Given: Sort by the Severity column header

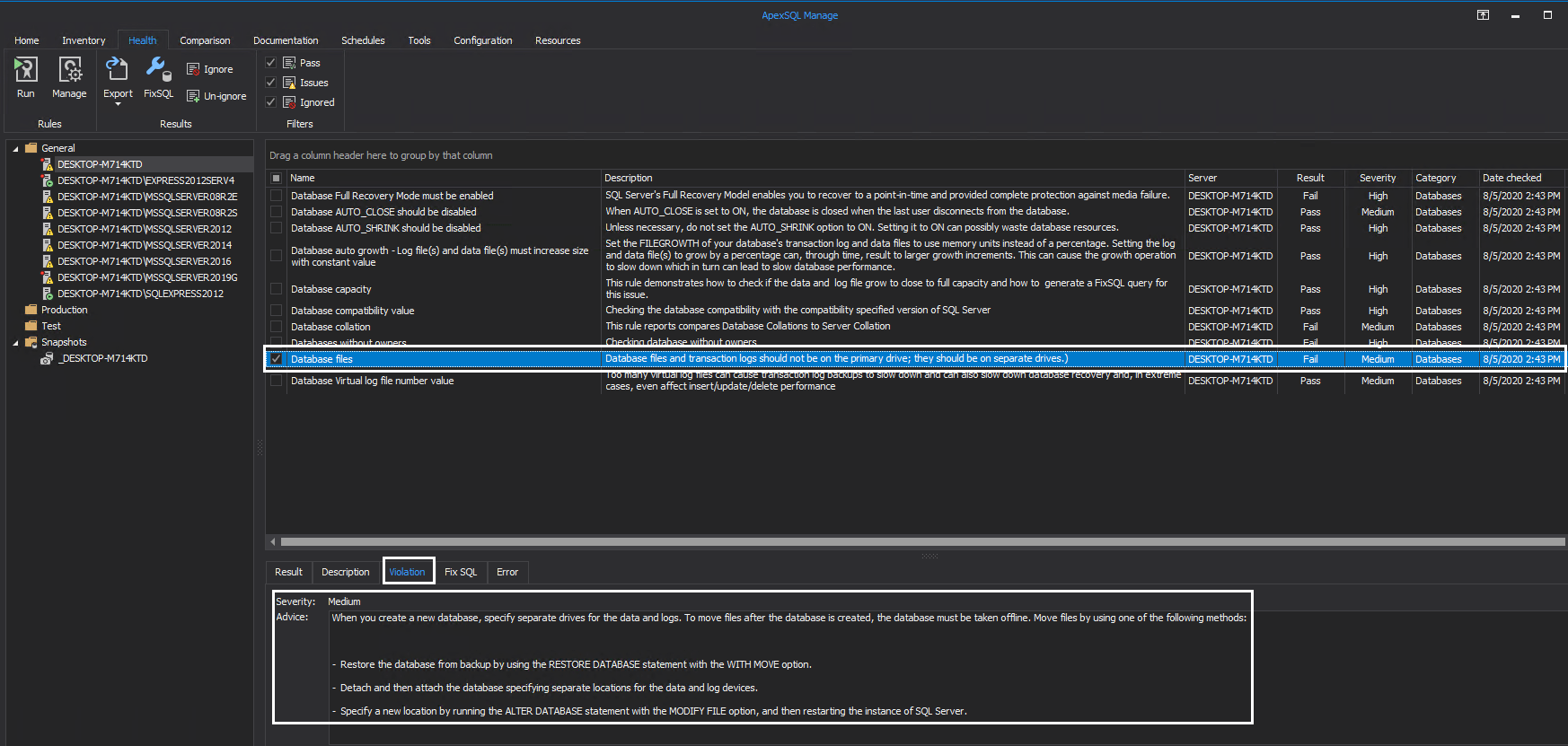Looking at the screenshot, I should coord(1378,178).
